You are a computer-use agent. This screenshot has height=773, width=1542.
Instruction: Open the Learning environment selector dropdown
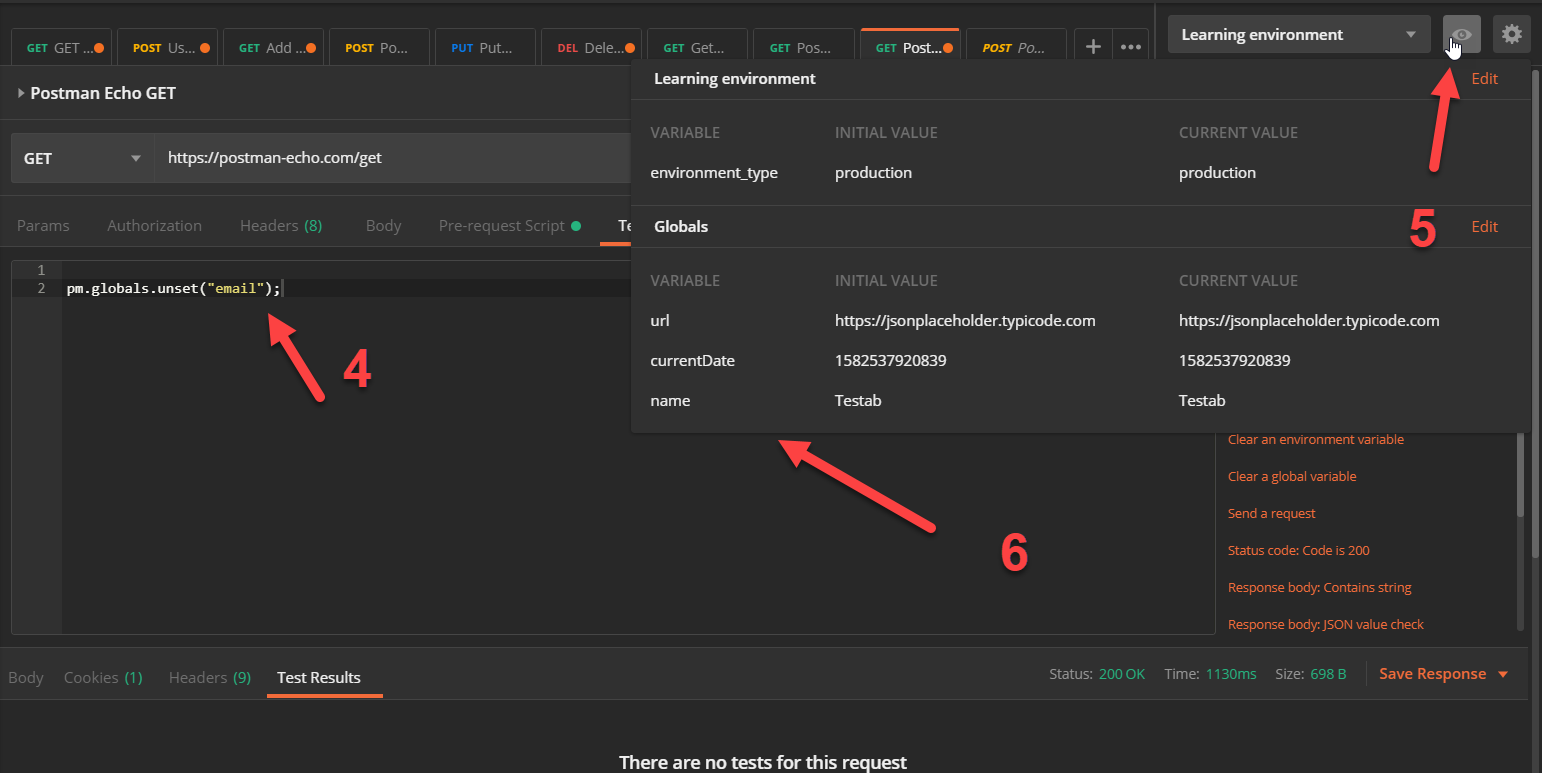tap(1299, 34)
